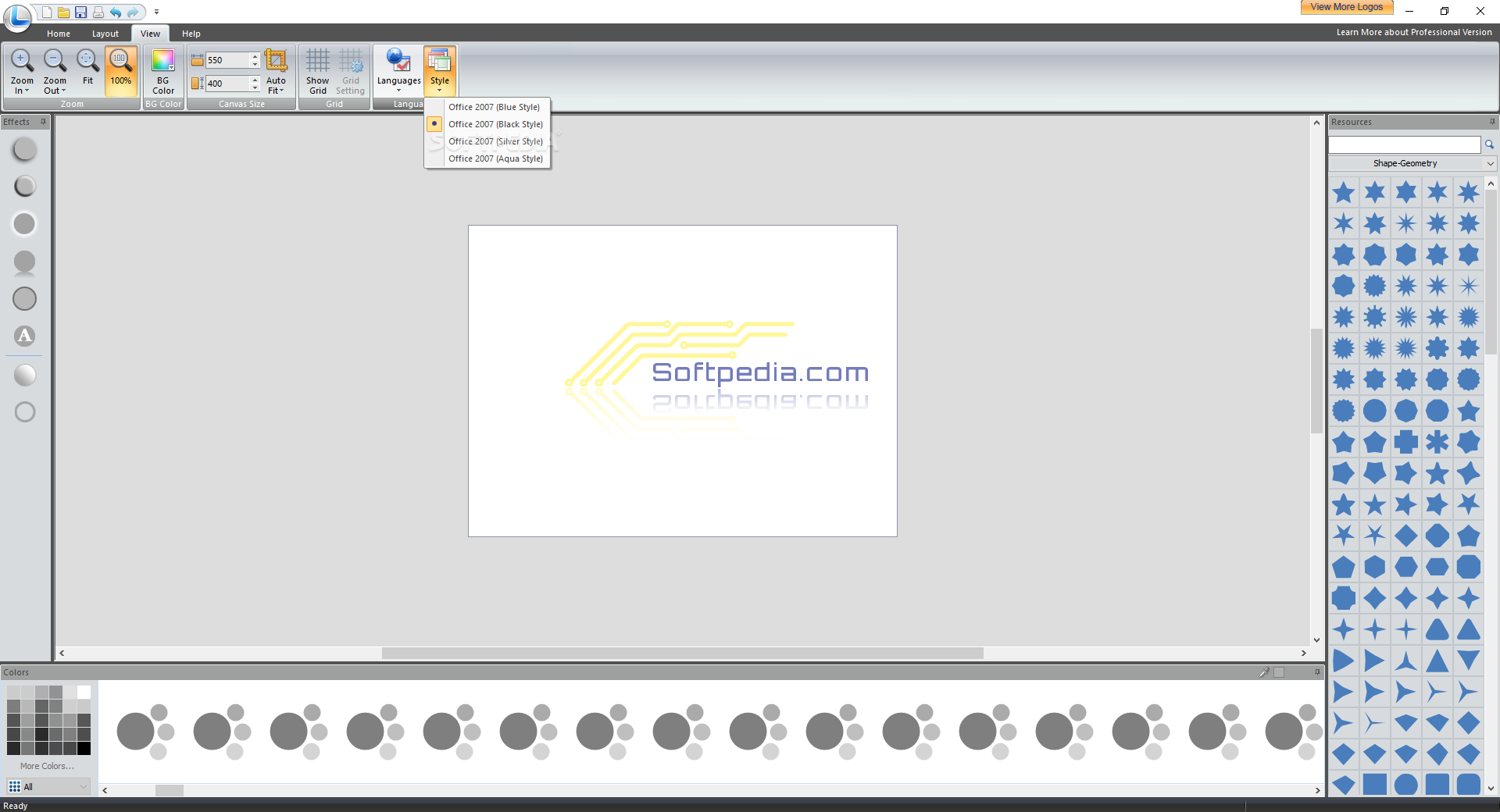Pick the downward-pointing triangle shape
This screenshot has height=812, width=1500.
click(x=1469, y=661)
